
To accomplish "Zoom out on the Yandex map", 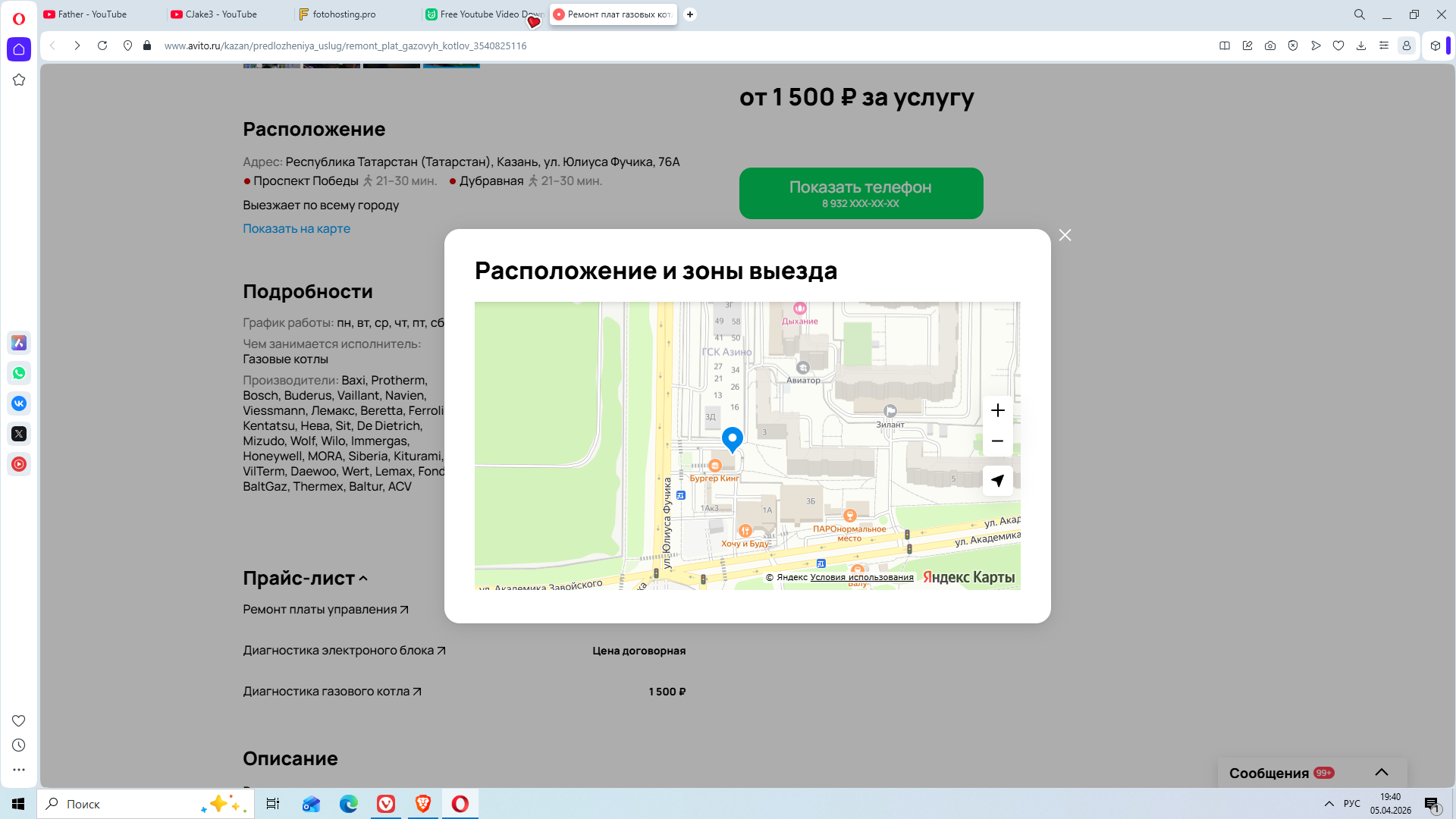I will pyautogui.click(x=997, y=441).
